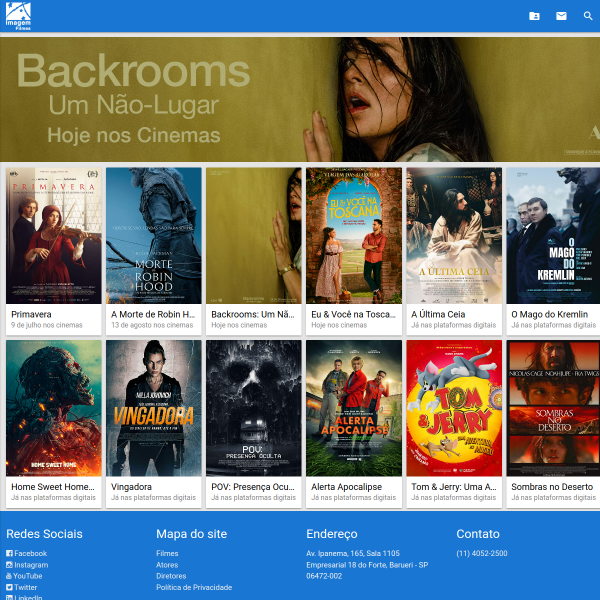
Task: Click the Backrooms: Um Nã... title
Action: click(253, 315)
